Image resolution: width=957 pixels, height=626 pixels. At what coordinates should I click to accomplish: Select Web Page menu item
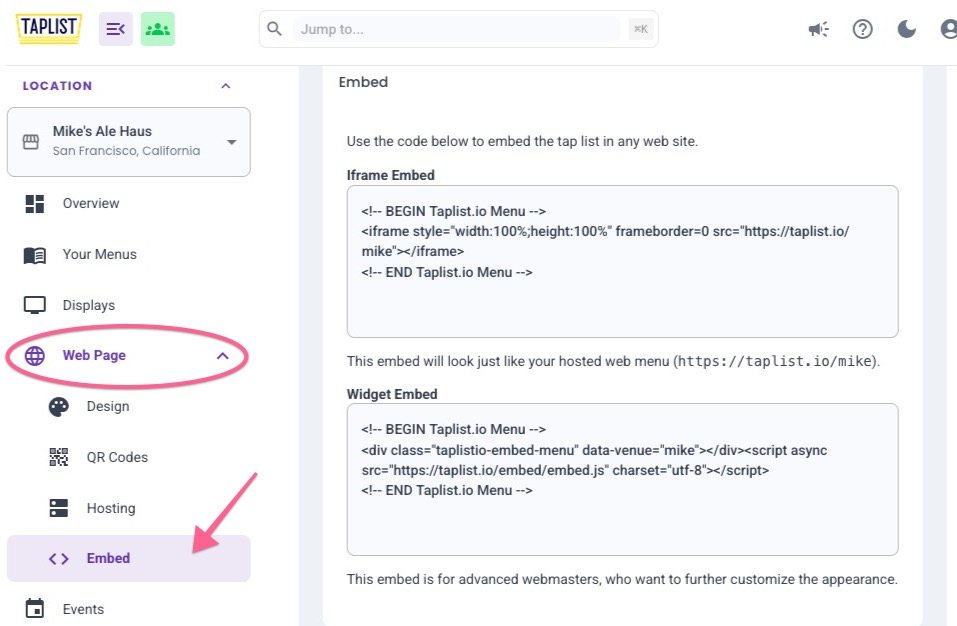(94, 355)
